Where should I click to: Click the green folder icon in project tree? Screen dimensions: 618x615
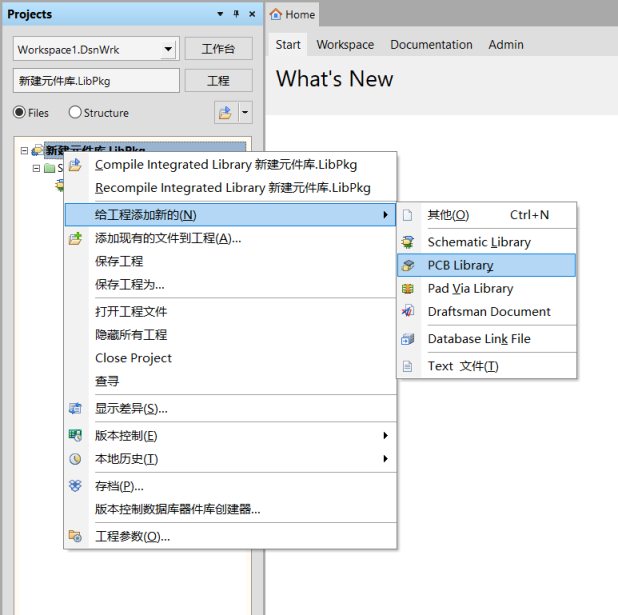pos(50,168)
